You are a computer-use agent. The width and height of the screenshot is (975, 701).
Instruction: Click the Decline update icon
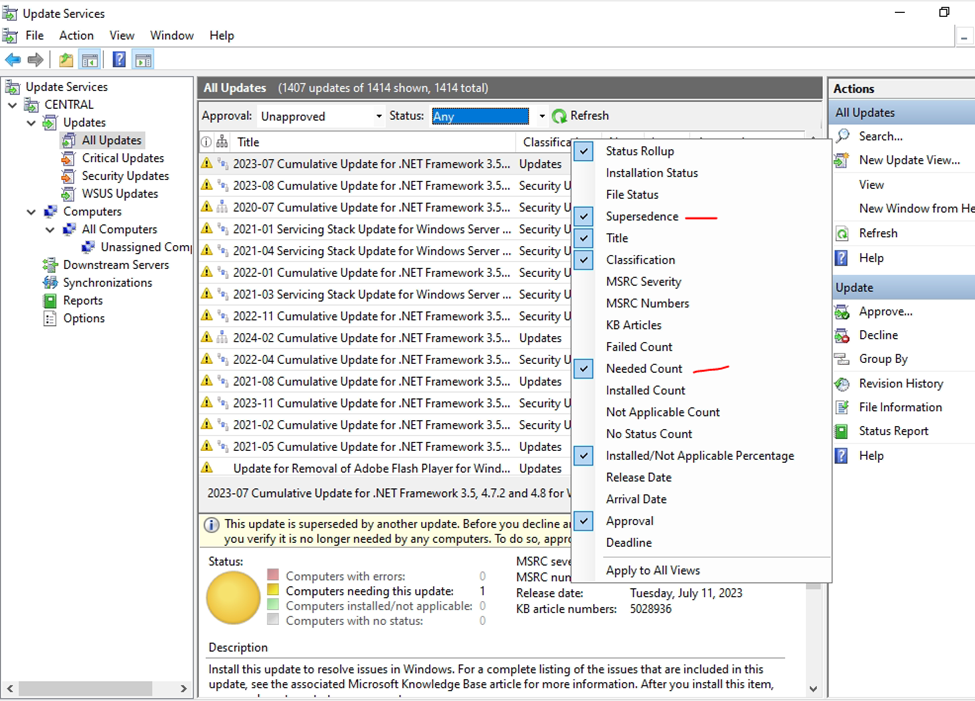[843, 335]
